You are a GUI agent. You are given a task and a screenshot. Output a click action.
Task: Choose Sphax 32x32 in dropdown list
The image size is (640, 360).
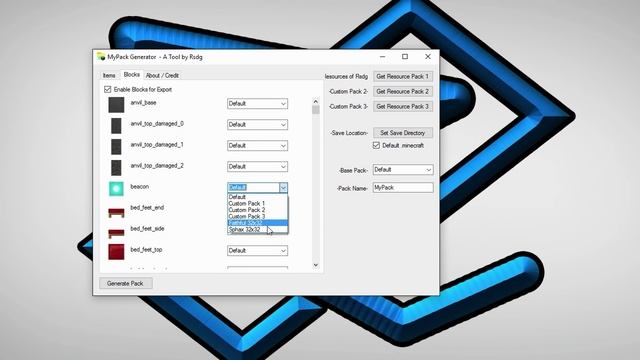coord(258,229)
